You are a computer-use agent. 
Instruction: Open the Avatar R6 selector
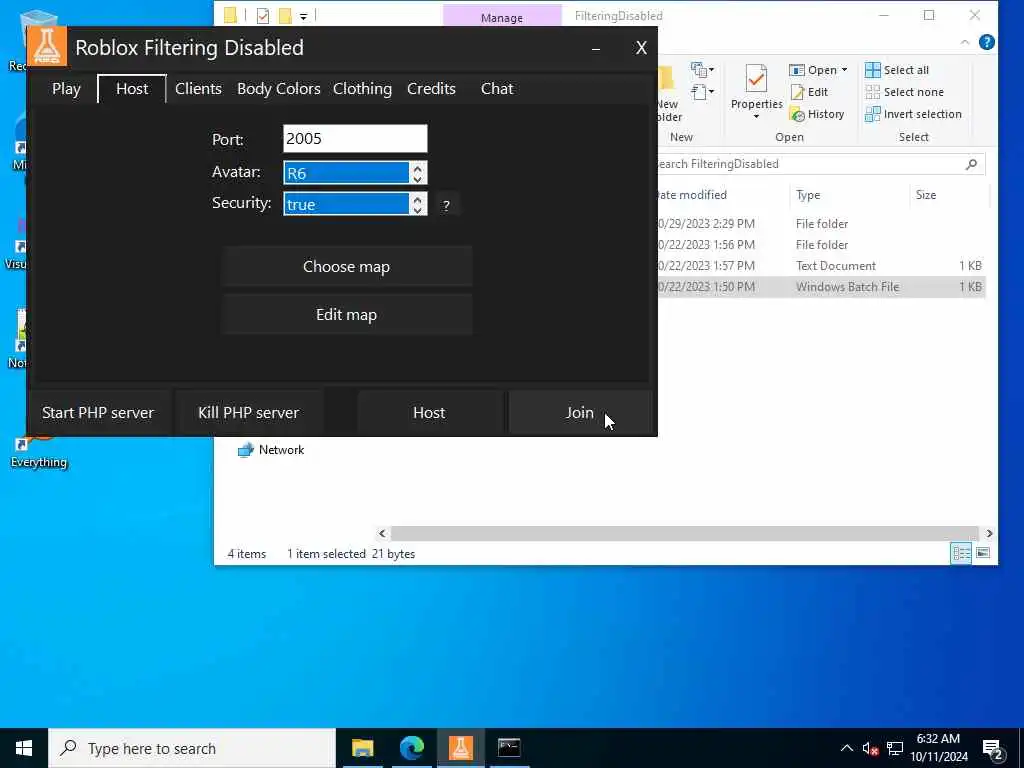[346, 173]
